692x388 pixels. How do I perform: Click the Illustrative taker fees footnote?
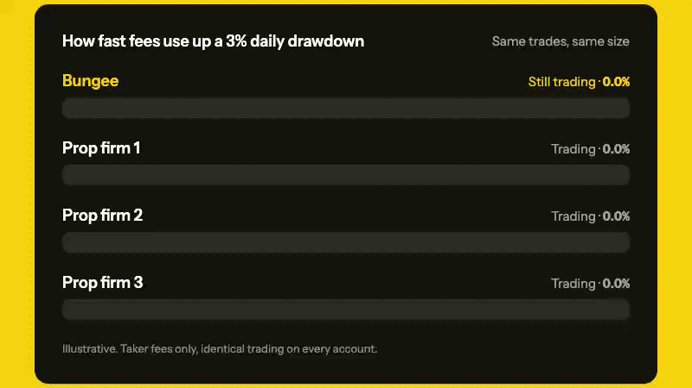pyautogui.click(x=220, y=349)
